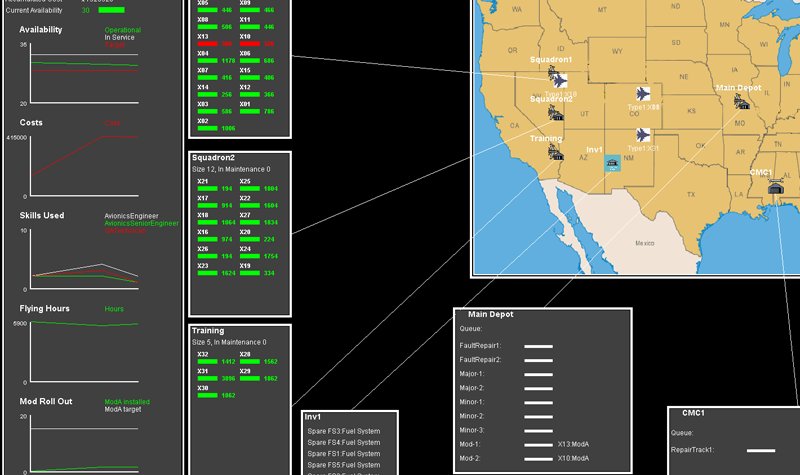Select the CMC1 hangar icon on map
This screenshot has width=800, height=475.
pyautogui.click(x=774, y=186)
